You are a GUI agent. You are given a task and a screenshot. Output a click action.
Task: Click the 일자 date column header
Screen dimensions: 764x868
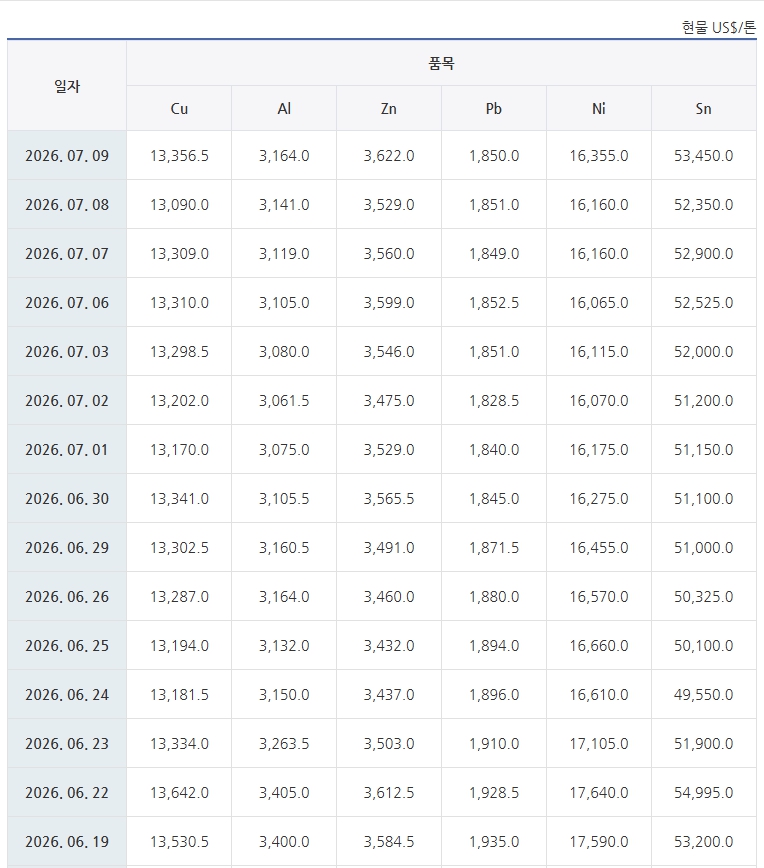click(67, 86)
